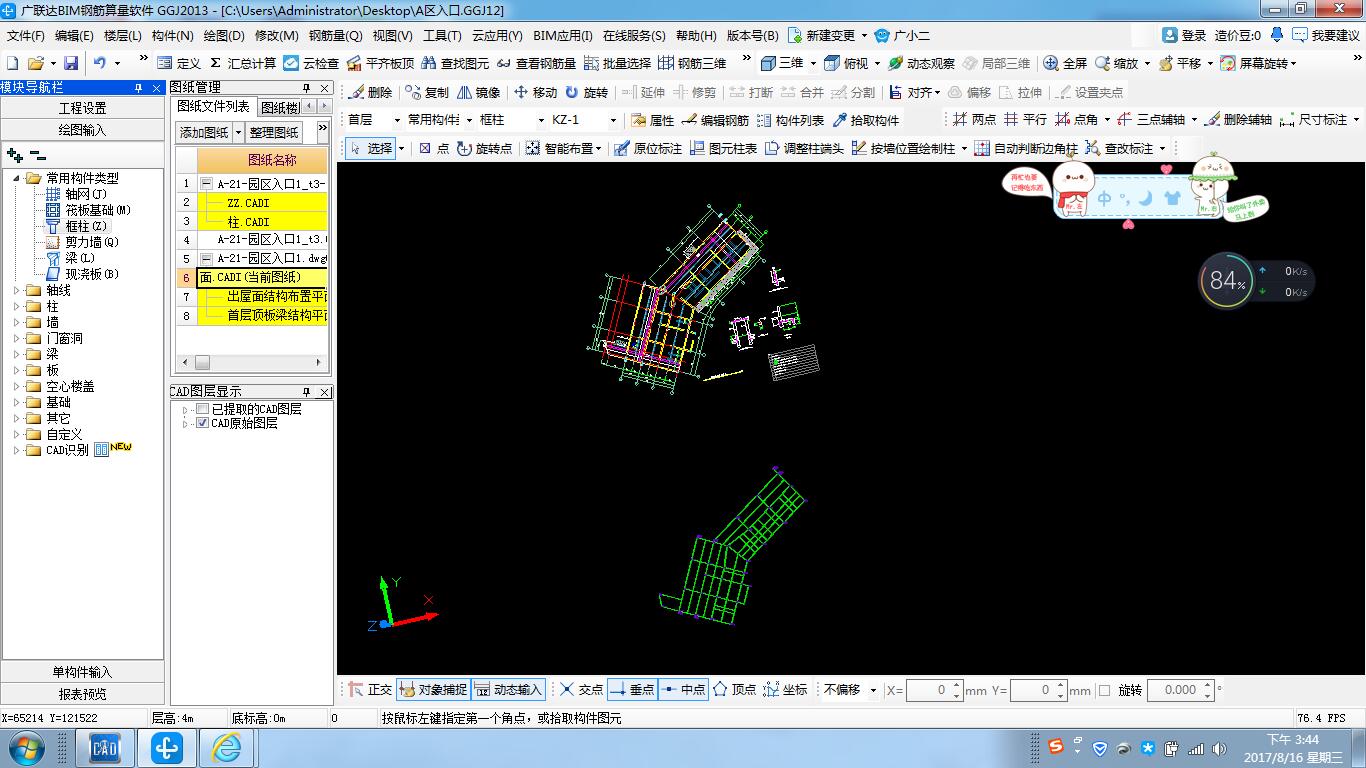Click 删除辅轴 delete auxiliary axis
The height and width of the screenshot is (768, 1366).
pyautogui.click(x=1238, y=120)
